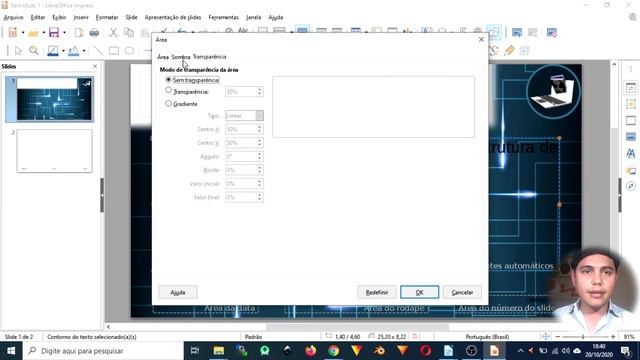Select the 'Sem transparência' radio button

tap(168, 80)
